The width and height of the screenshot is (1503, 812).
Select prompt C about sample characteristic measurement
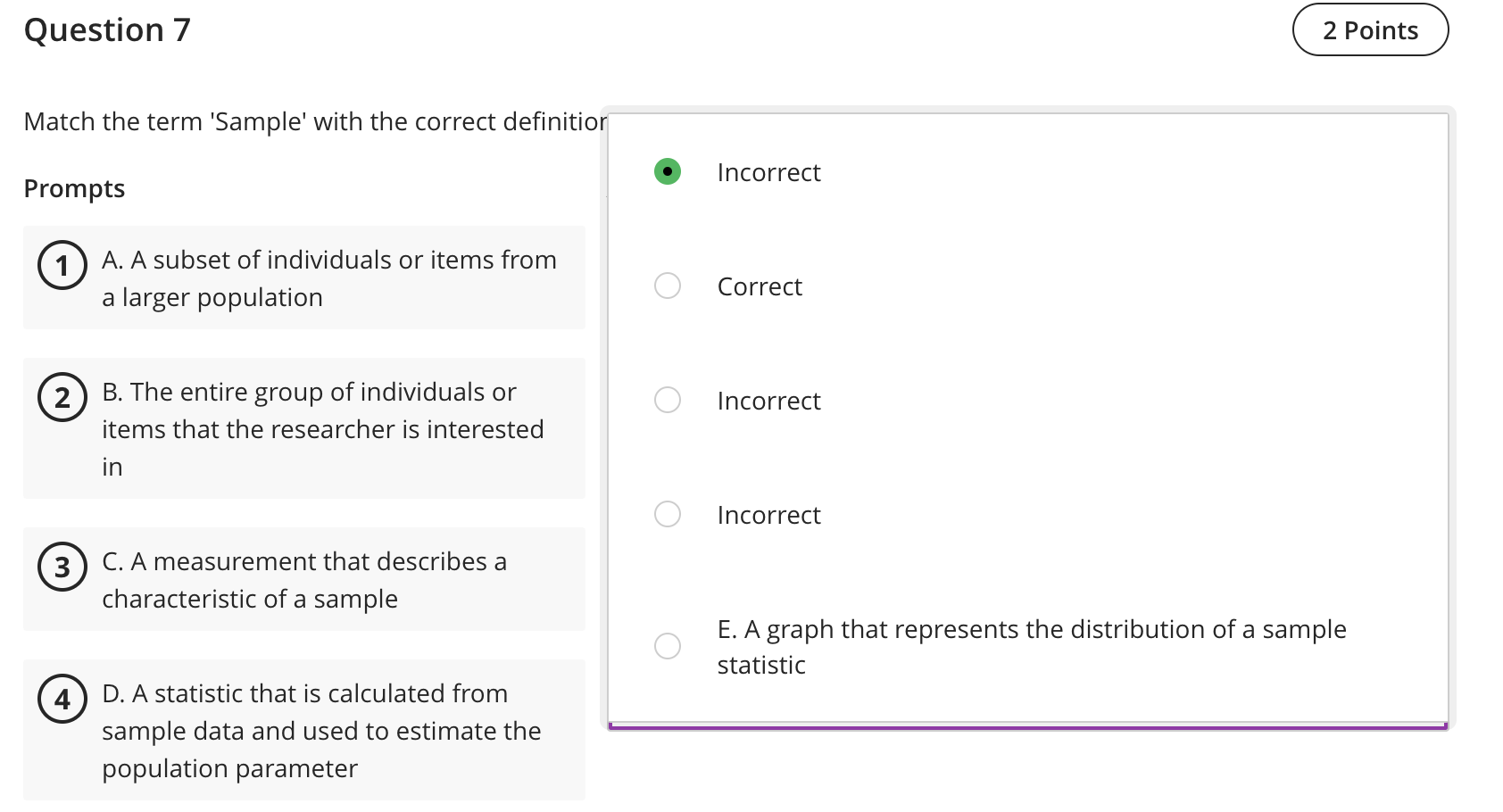click(303, 579)
